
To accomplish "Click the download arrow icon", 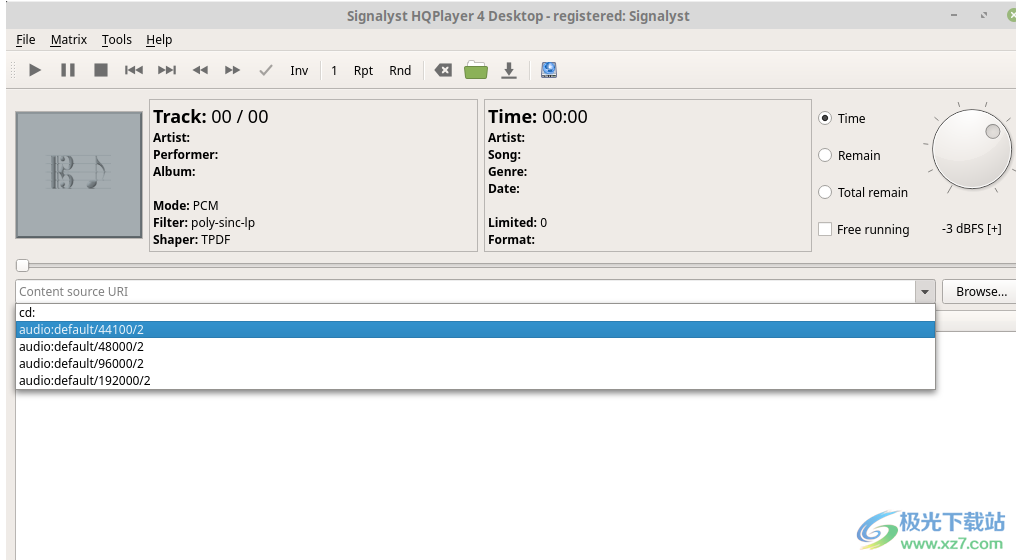I will [x=509, y=70].
